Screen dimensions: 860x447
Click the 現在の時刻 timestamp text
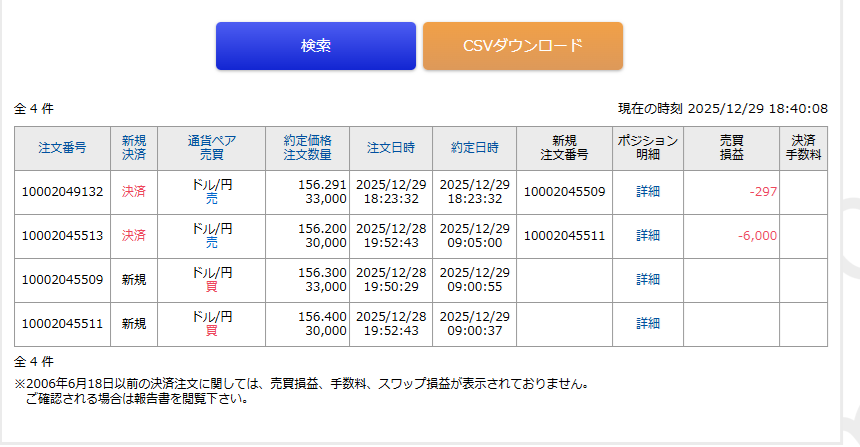click(722, 108)
